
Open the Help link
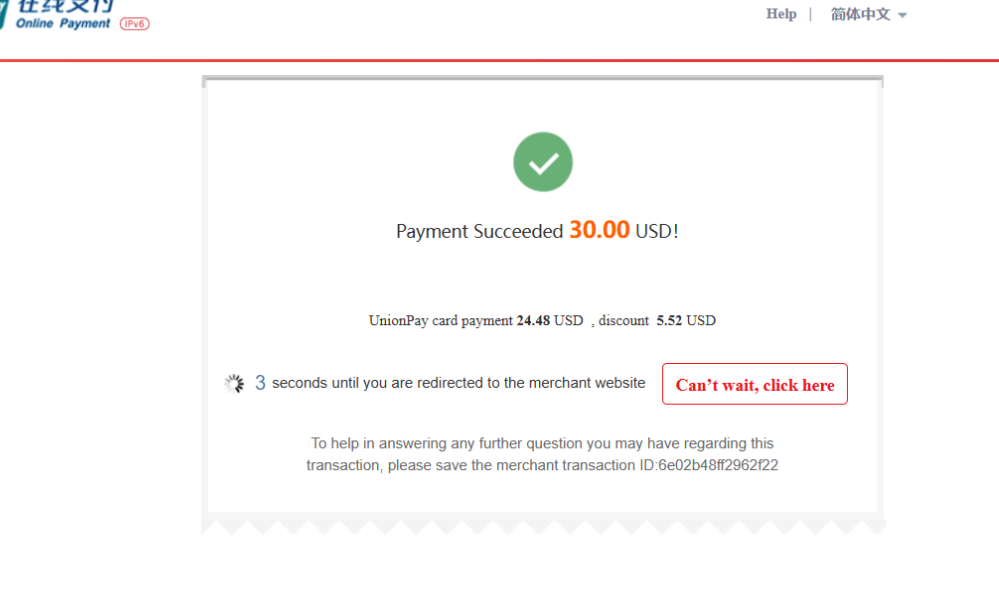coord(781,14)
